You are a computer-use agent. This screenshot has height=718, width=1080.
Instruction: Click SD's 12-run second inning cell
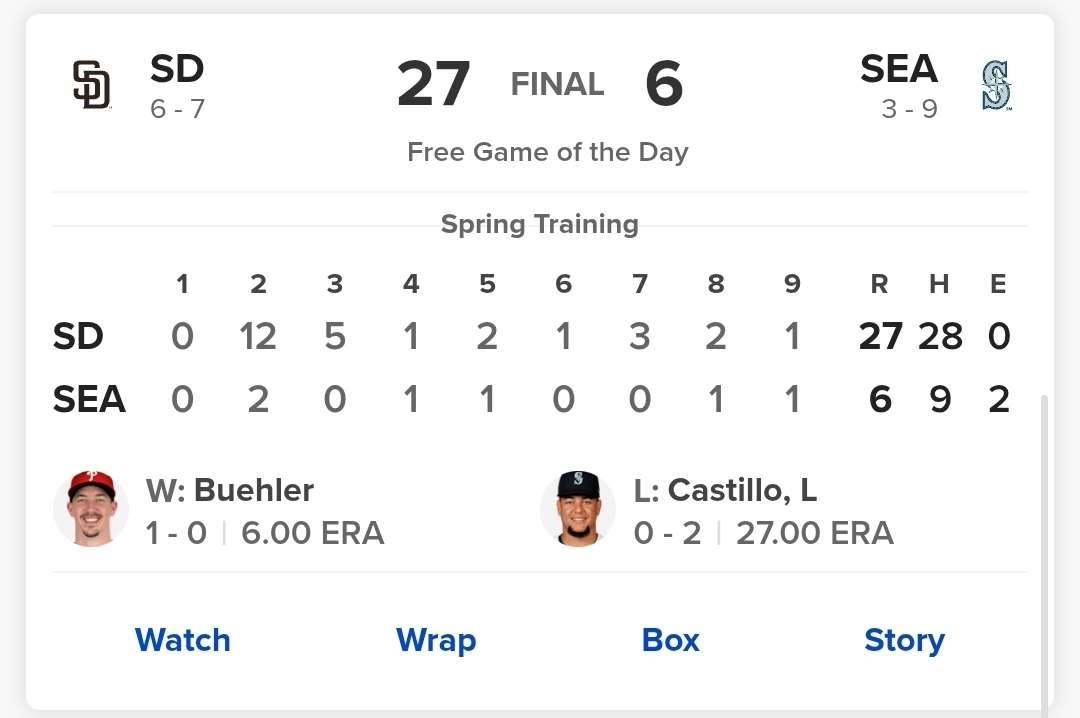point(258,336)
